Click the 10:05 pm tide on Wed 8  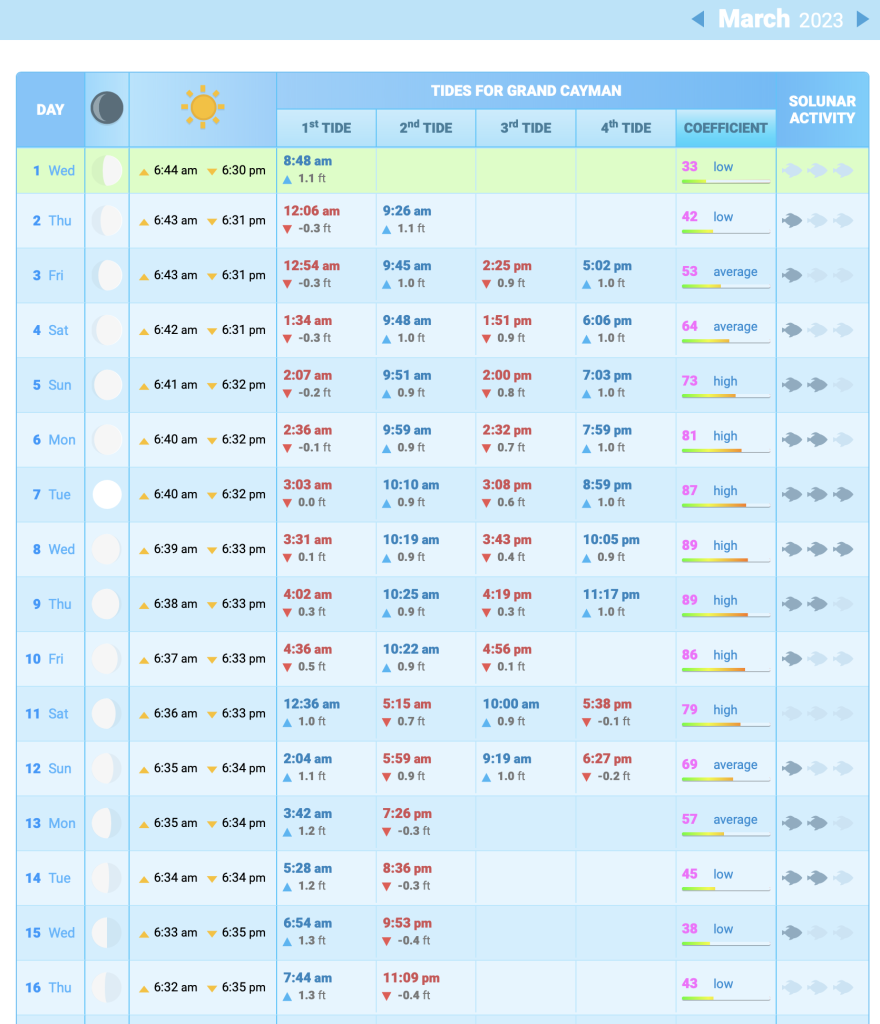611,540
